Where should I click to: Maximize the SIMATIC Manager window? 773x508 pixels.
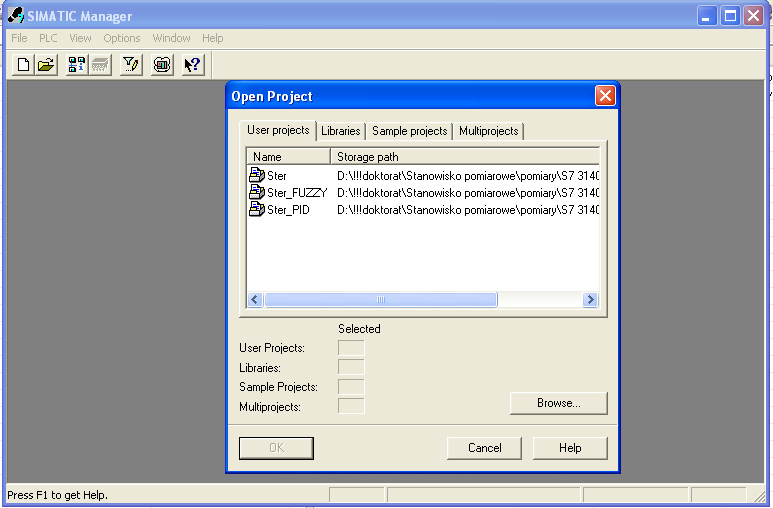point(730,16)
